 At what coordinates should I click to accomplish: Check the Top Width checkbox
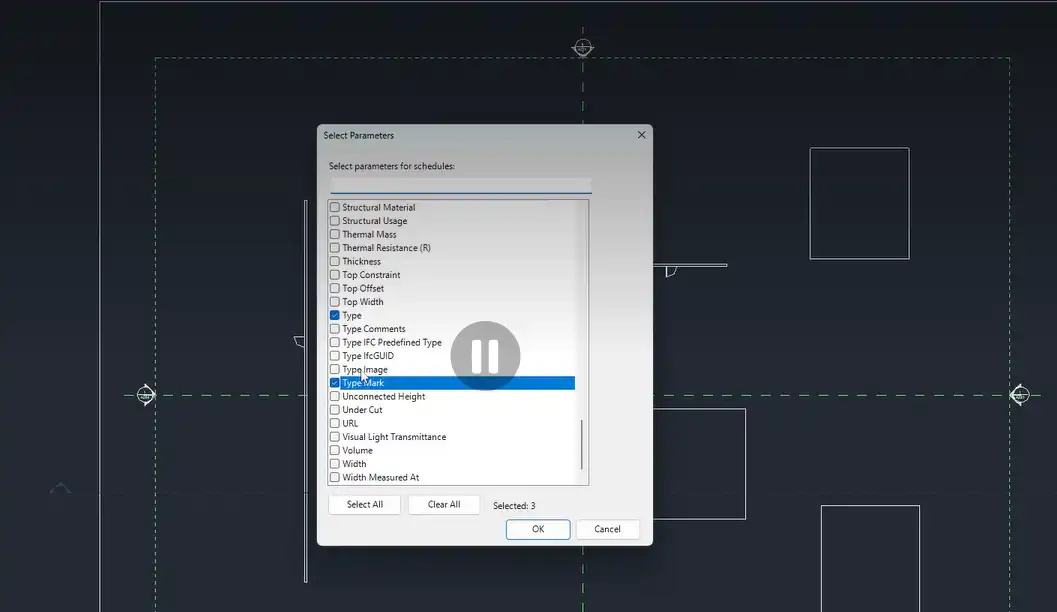[x=334, y=302]
